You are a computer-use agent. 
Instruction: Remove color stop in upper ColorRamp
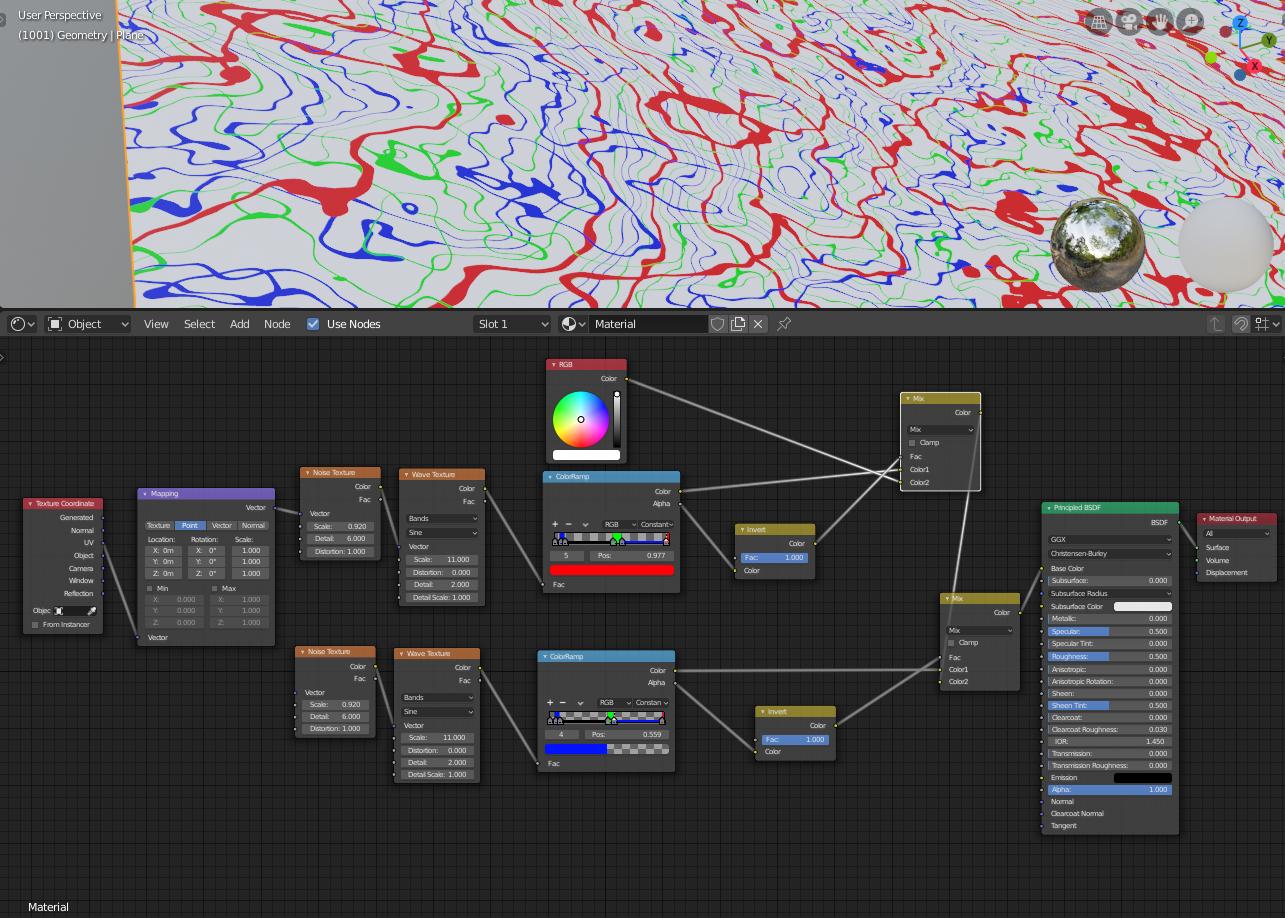pos(569,524)
